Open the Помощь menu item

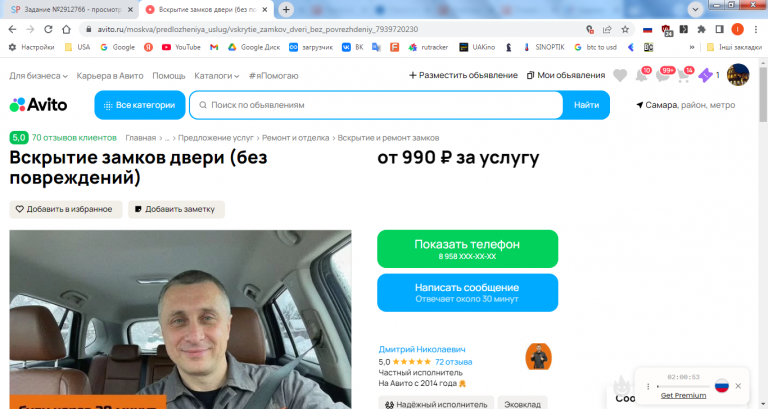(168, 76)
